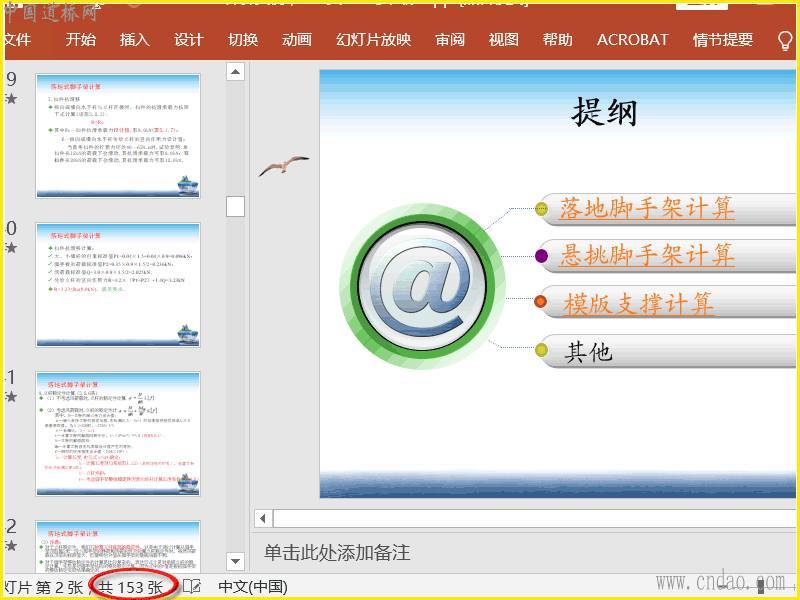The width and height of the screenshot is (800, 600).
Task: Switch to the 审阅 review tab
Action: coord(450,39)
